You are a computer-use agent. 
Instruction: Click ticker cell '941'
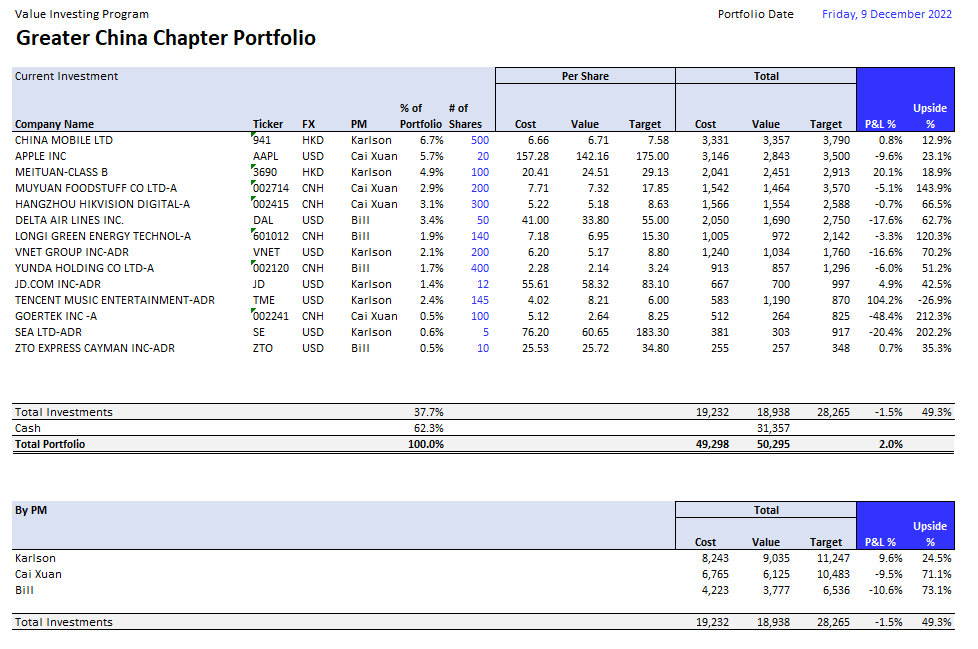pos(262,140)
